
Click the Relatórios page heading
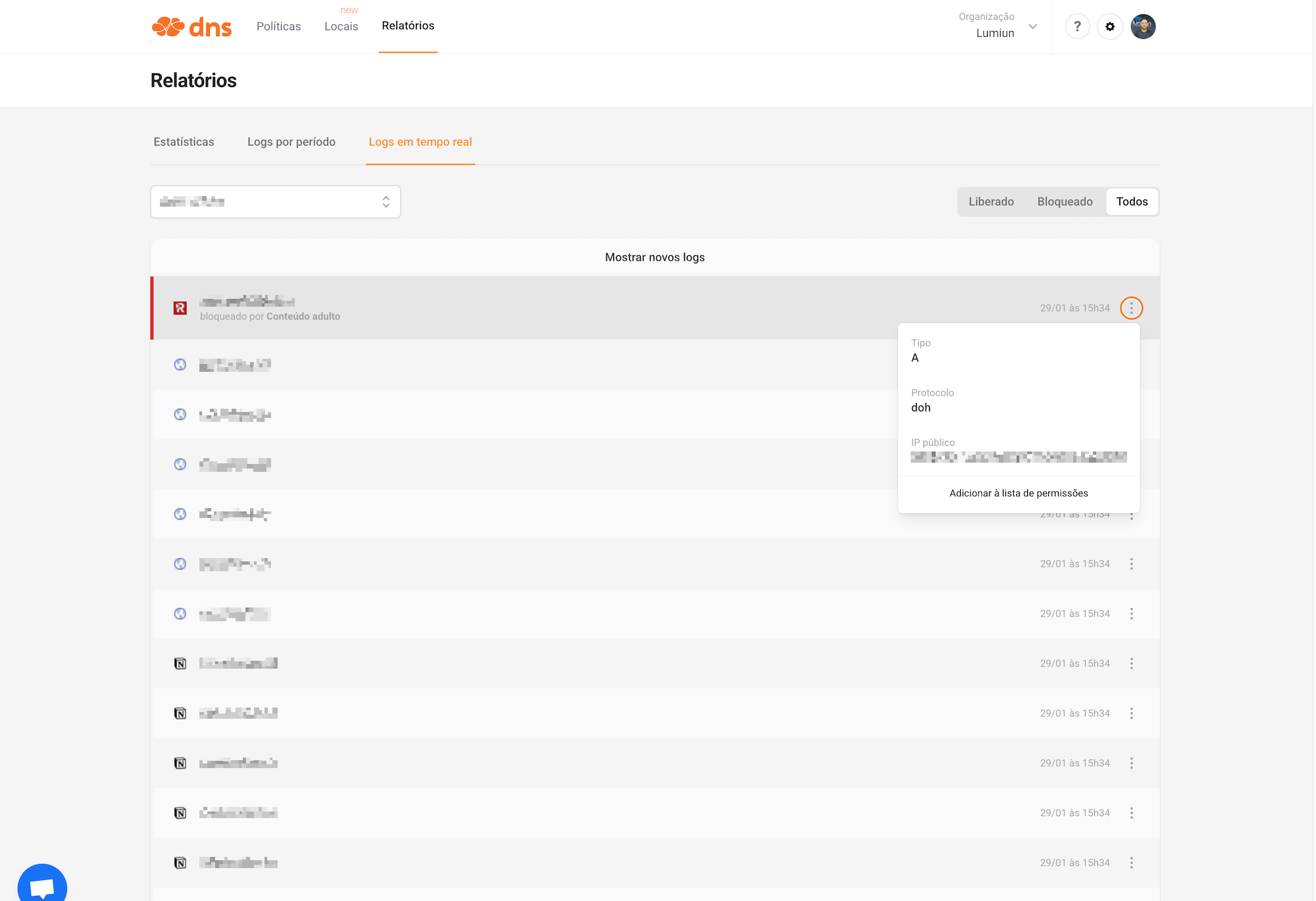(x=193, y=80)
